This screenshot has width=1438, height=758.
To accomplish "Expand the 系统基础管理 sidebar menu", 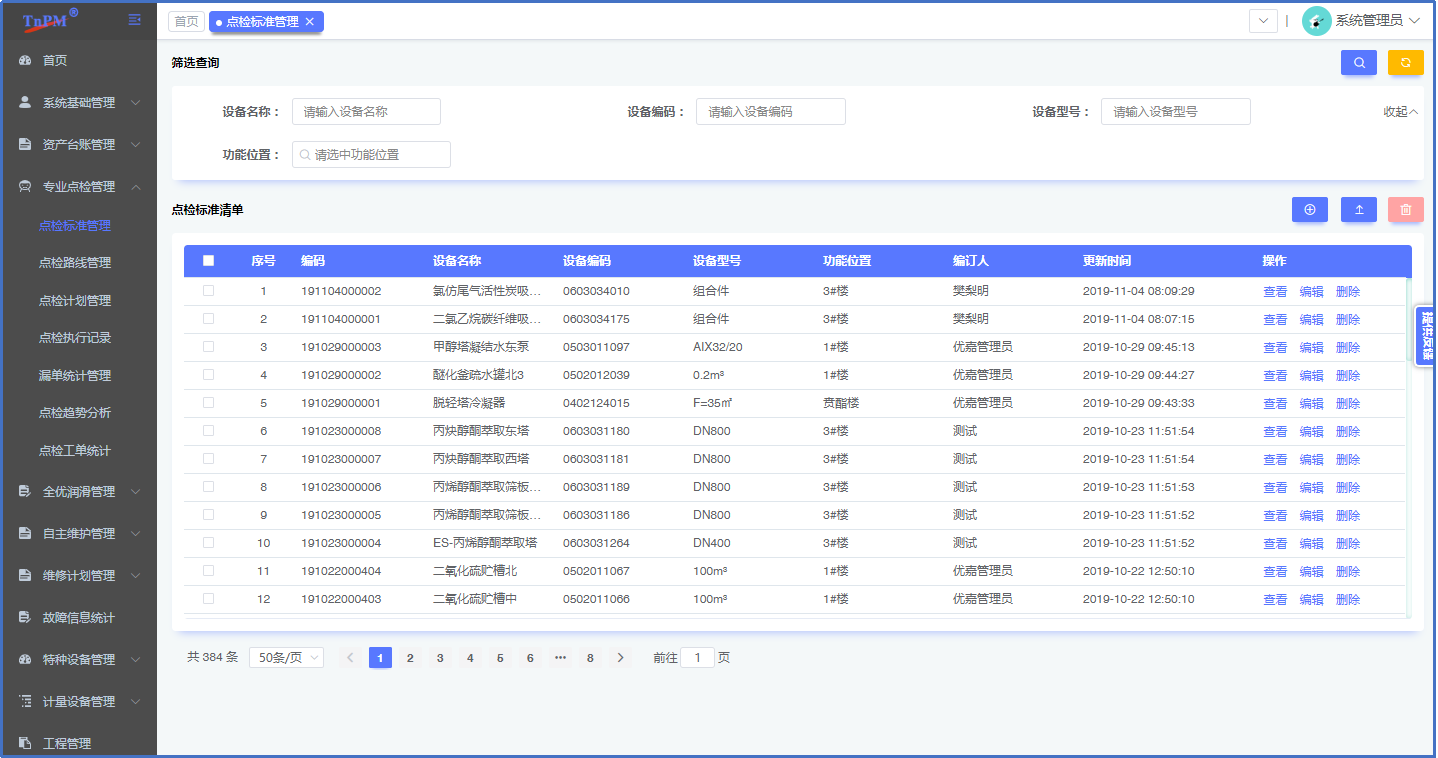I will (x=79, y=103).
